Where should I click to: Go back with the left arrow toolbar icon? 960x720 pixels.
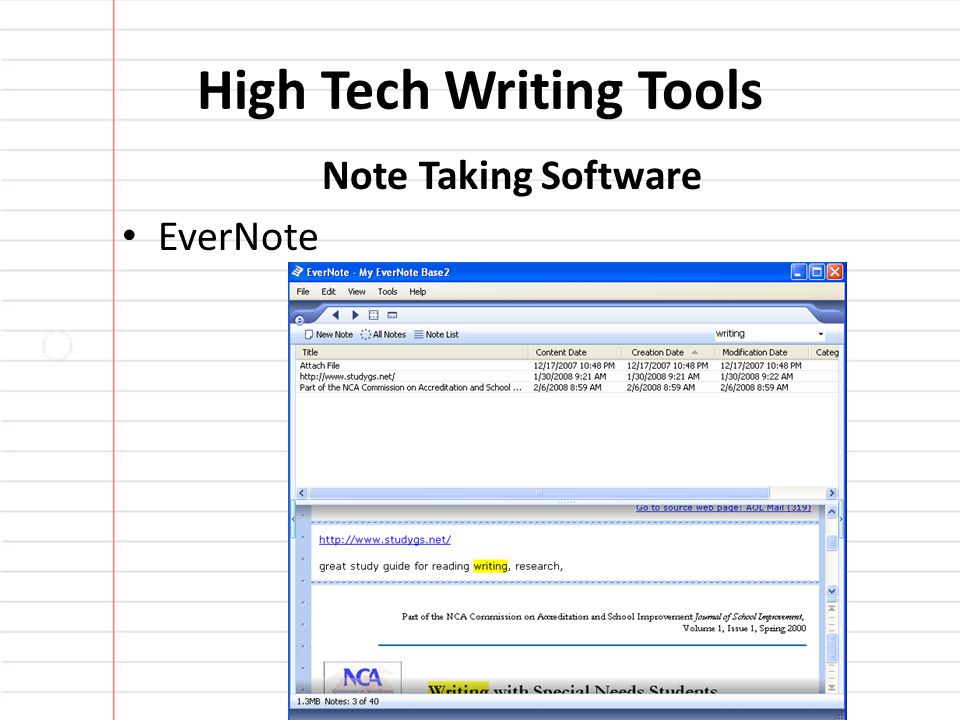(x=336, y=315)
